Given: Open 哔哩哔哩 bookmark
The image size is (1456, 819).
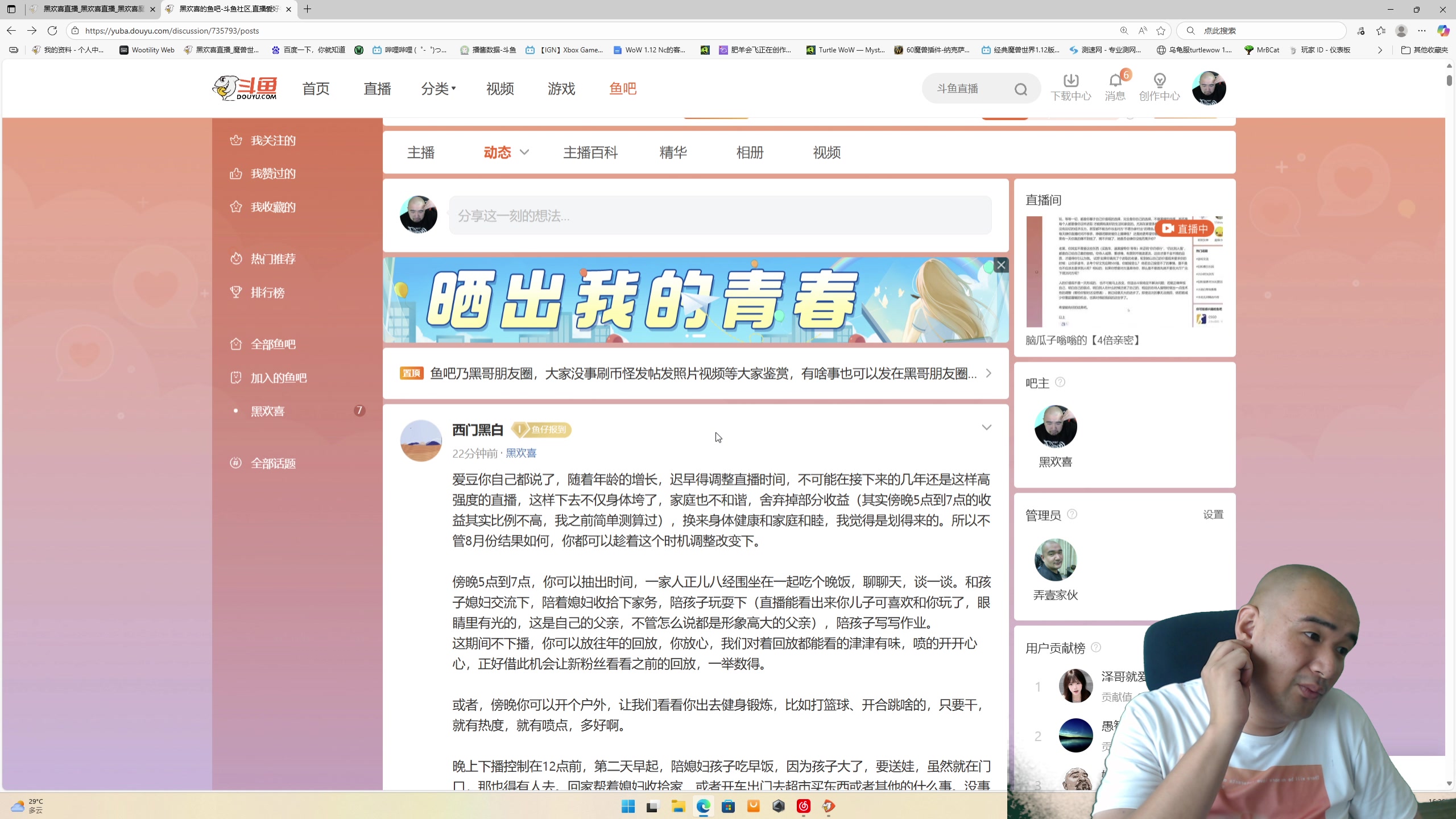Looking at the screenshot, I should [409, 50].
